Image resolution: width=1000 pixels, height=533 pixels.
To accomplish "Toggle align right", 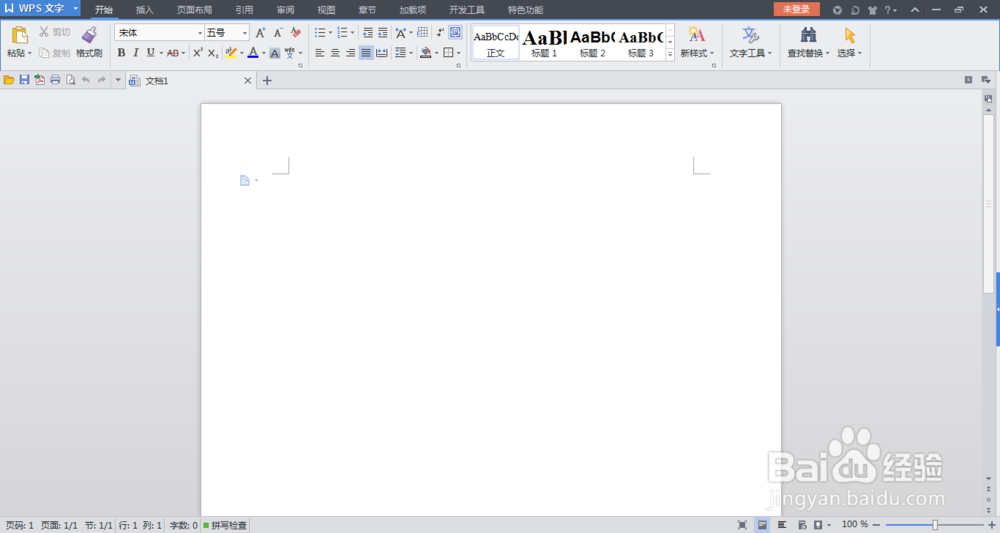I will coord(350,53).
